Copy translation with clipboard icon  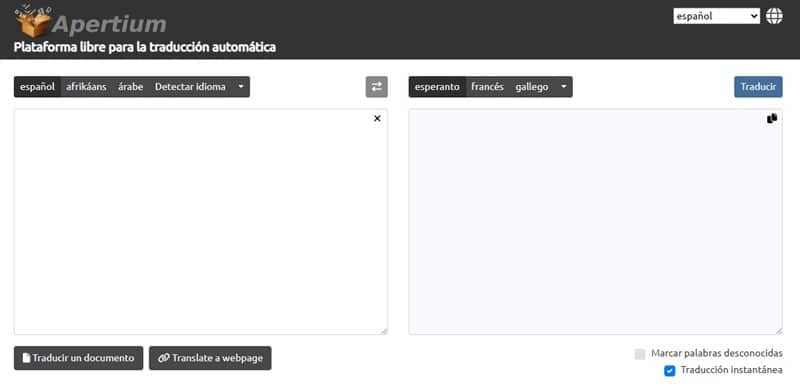pos(772,118)
